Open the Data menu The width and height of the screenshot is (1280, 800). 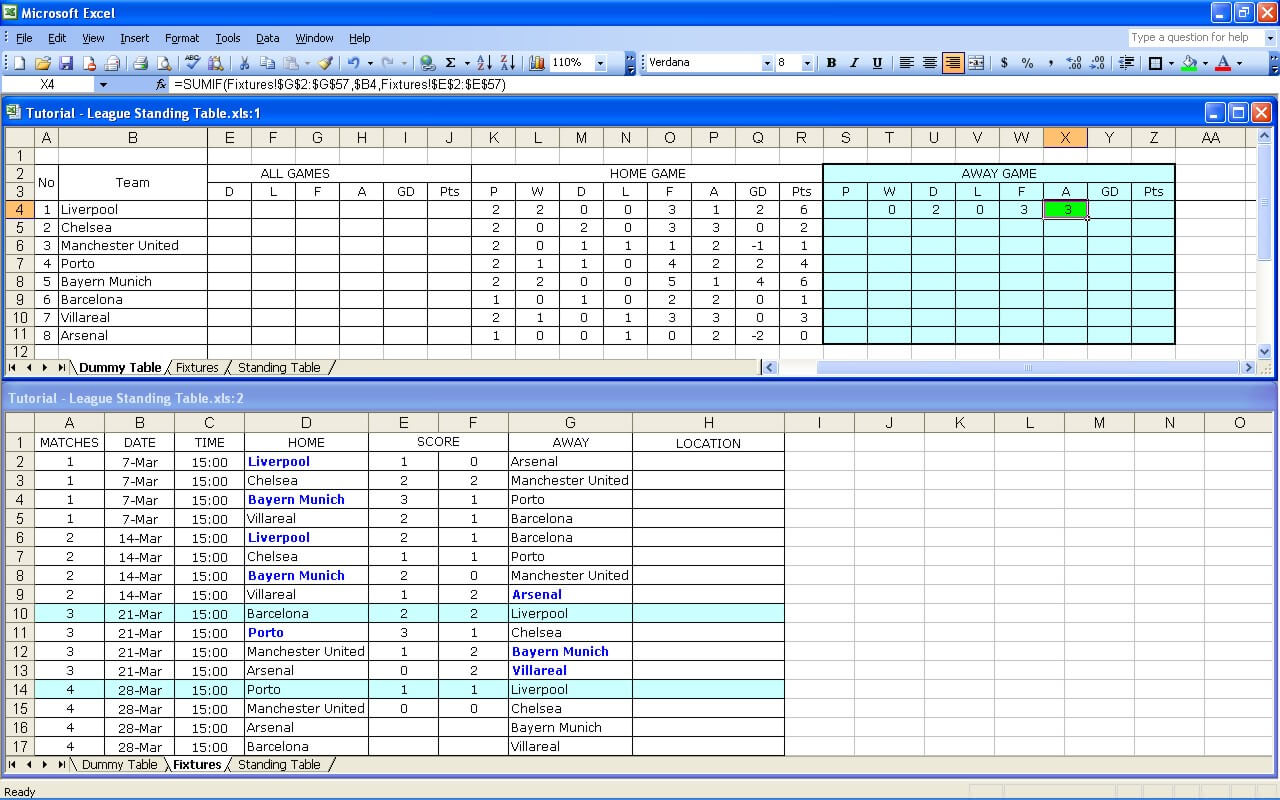click(x=267, y=38)
